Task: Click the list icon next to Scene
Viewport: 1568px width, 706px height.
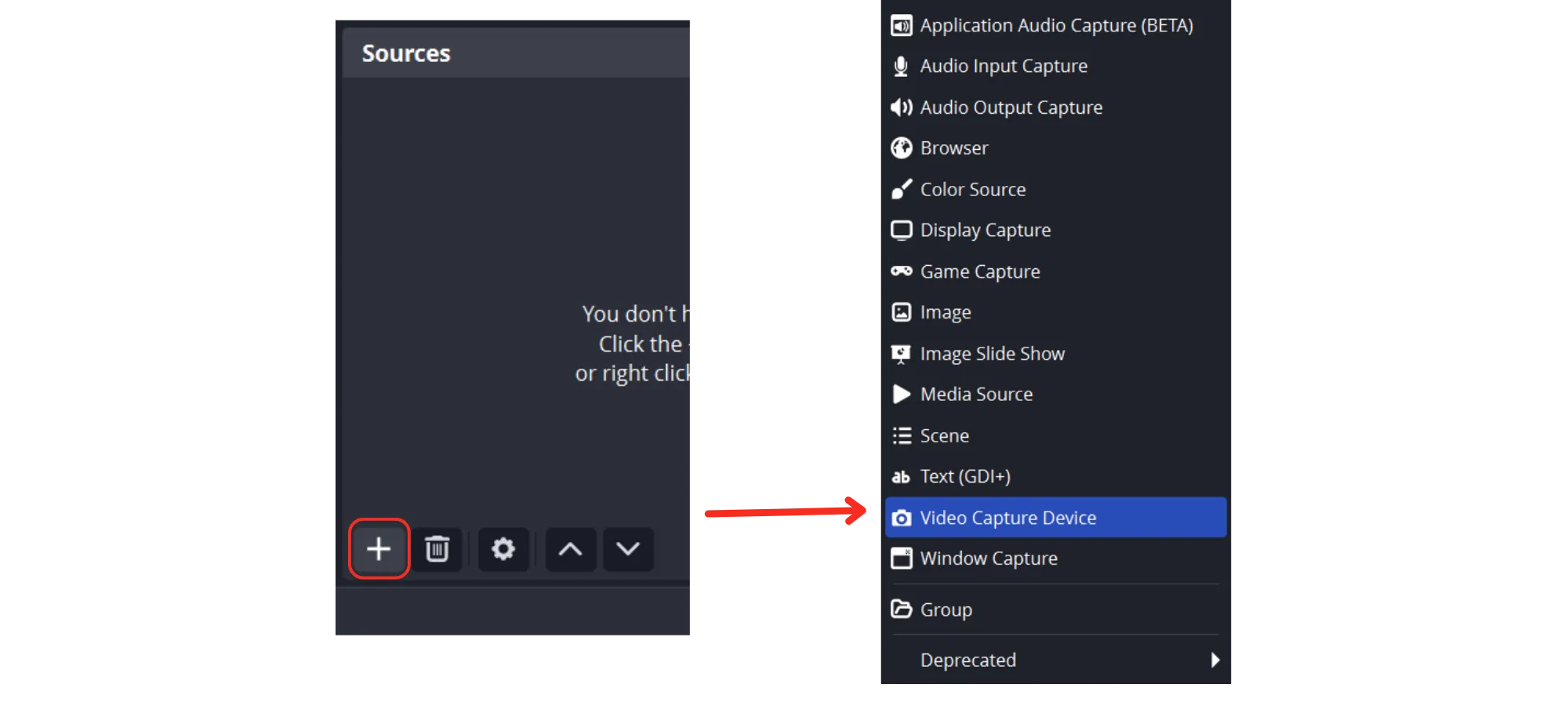Action: (x=902, y=435)
